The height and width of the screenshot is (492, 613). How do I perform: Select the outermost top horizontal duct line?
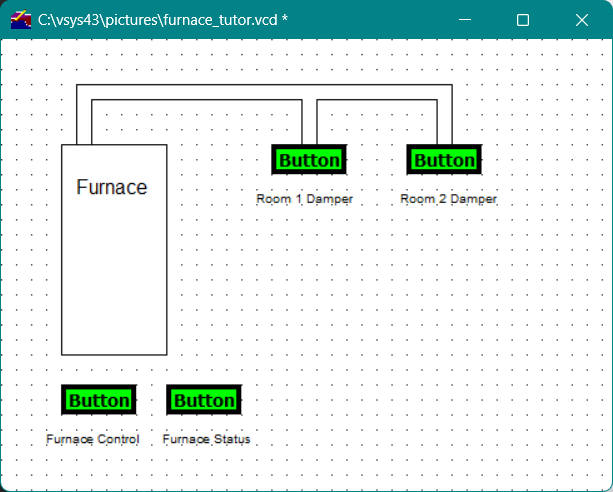click(260, 85)
